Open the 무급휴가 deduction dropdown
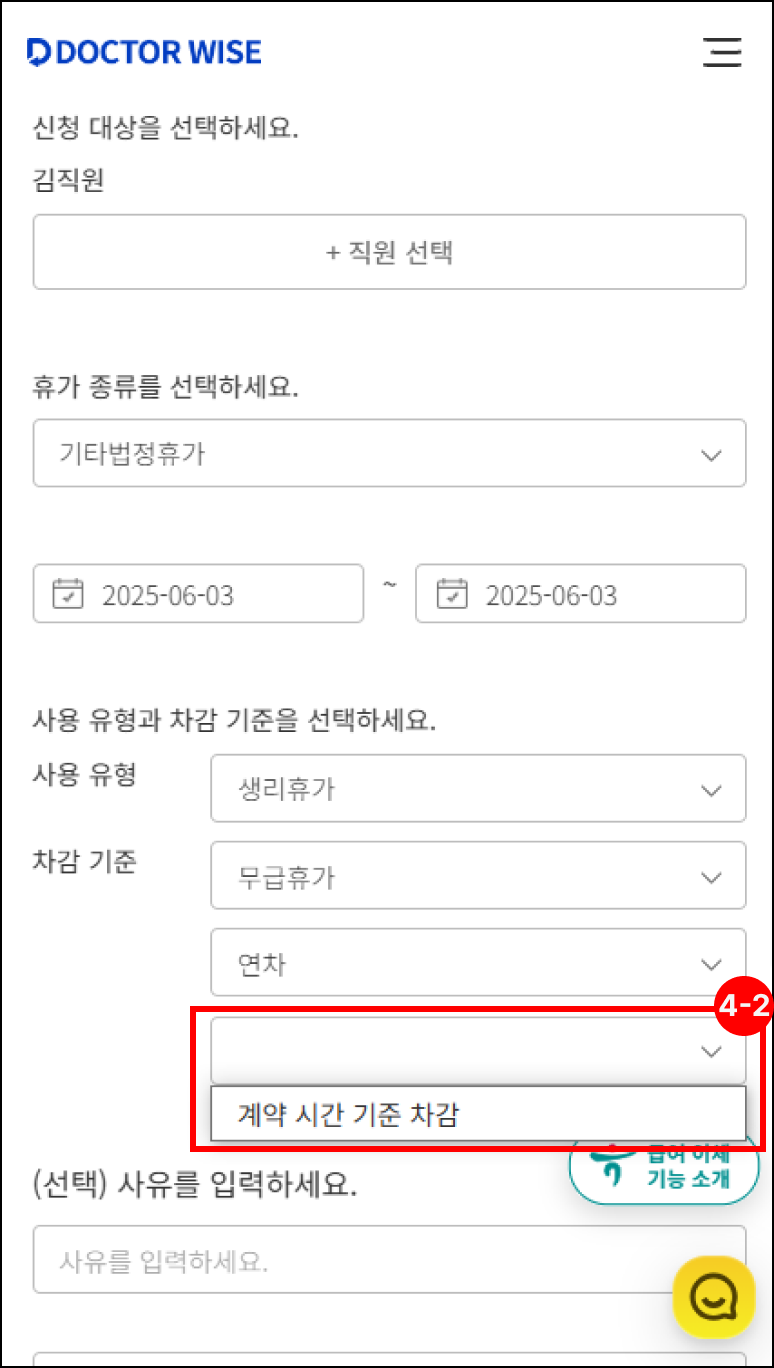The height and width of the screenshot is (1368, 774). (478, 877)
